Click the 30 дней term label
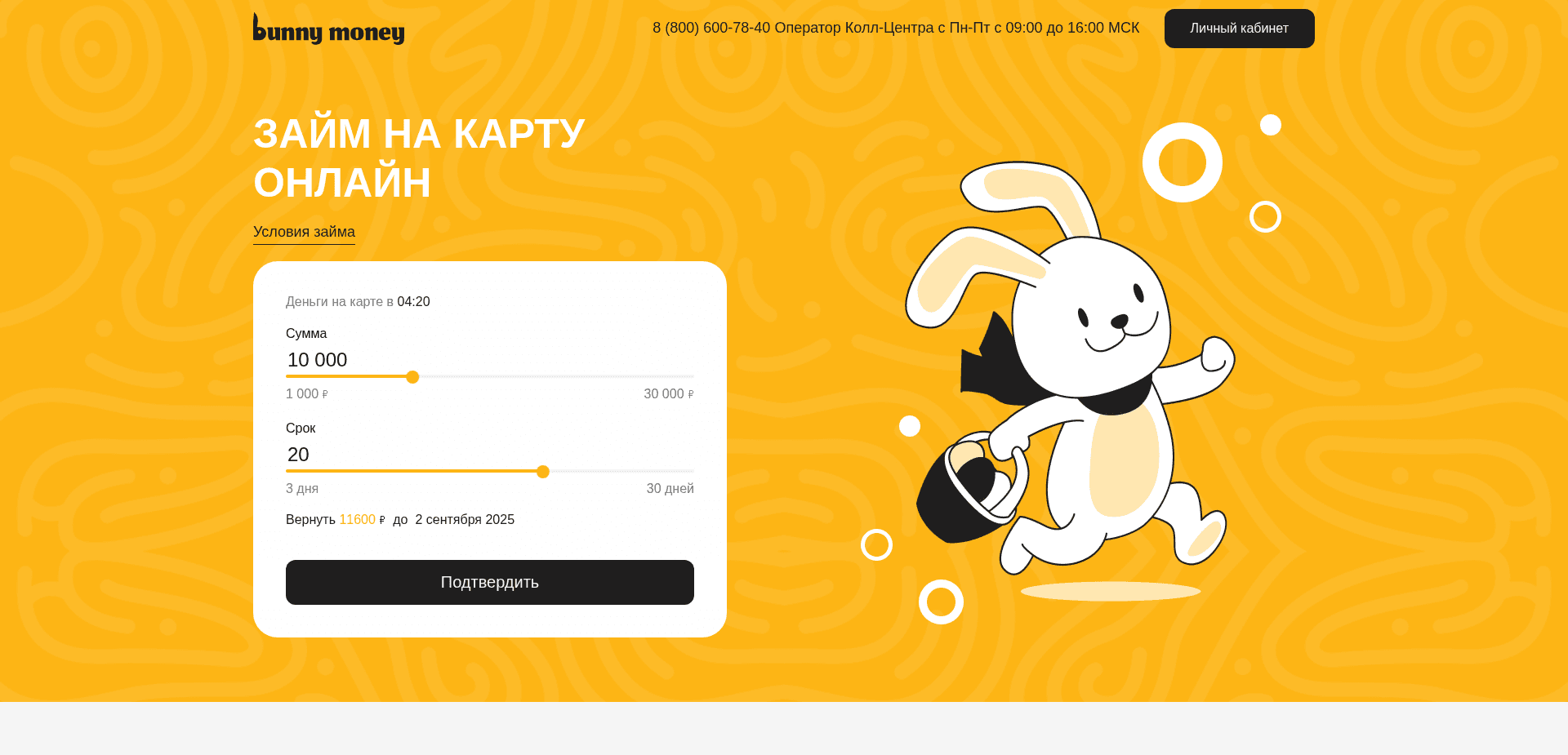 click(670, 488)
